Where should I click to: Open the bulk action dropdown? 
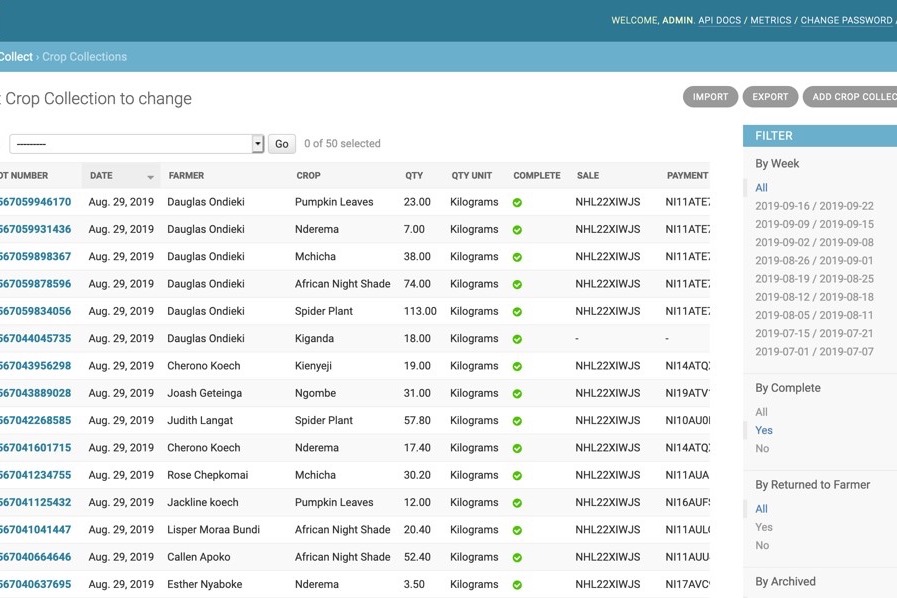(136, 144)
